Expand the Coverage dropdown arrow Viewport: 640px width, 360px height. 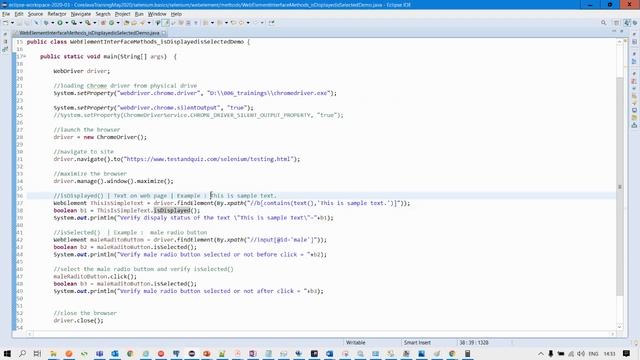(80, 23)
